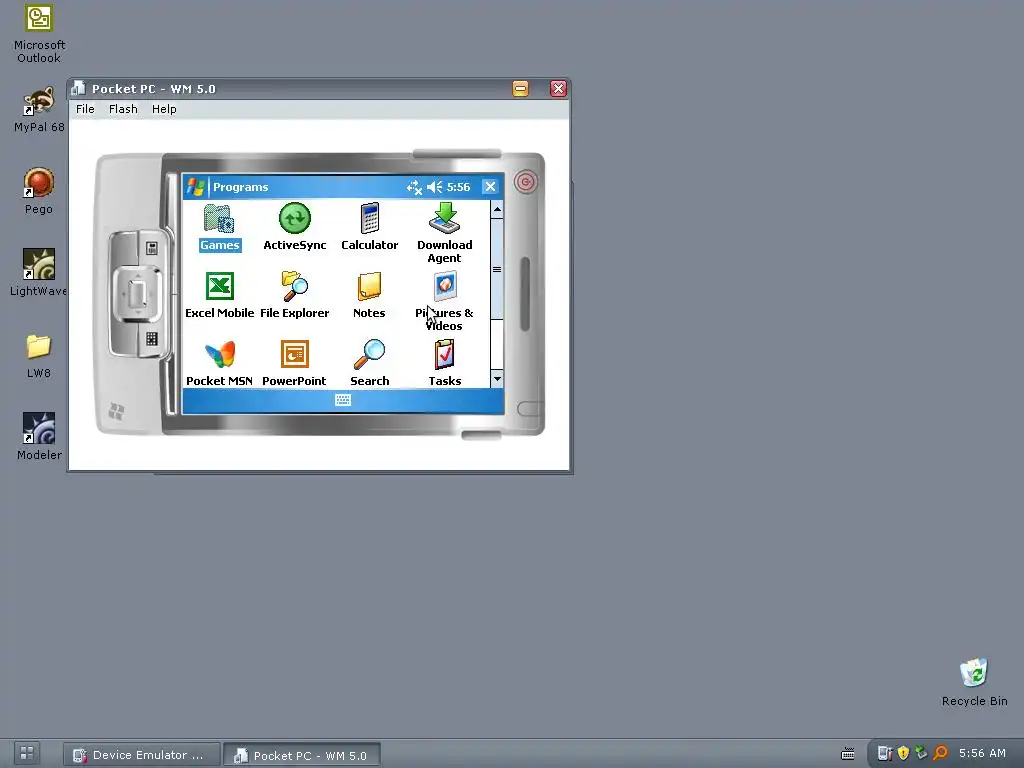The width and height of the screenshot is (1024, 768).
Task: Tap the on-screen keyboard icon
Action: 343,400
